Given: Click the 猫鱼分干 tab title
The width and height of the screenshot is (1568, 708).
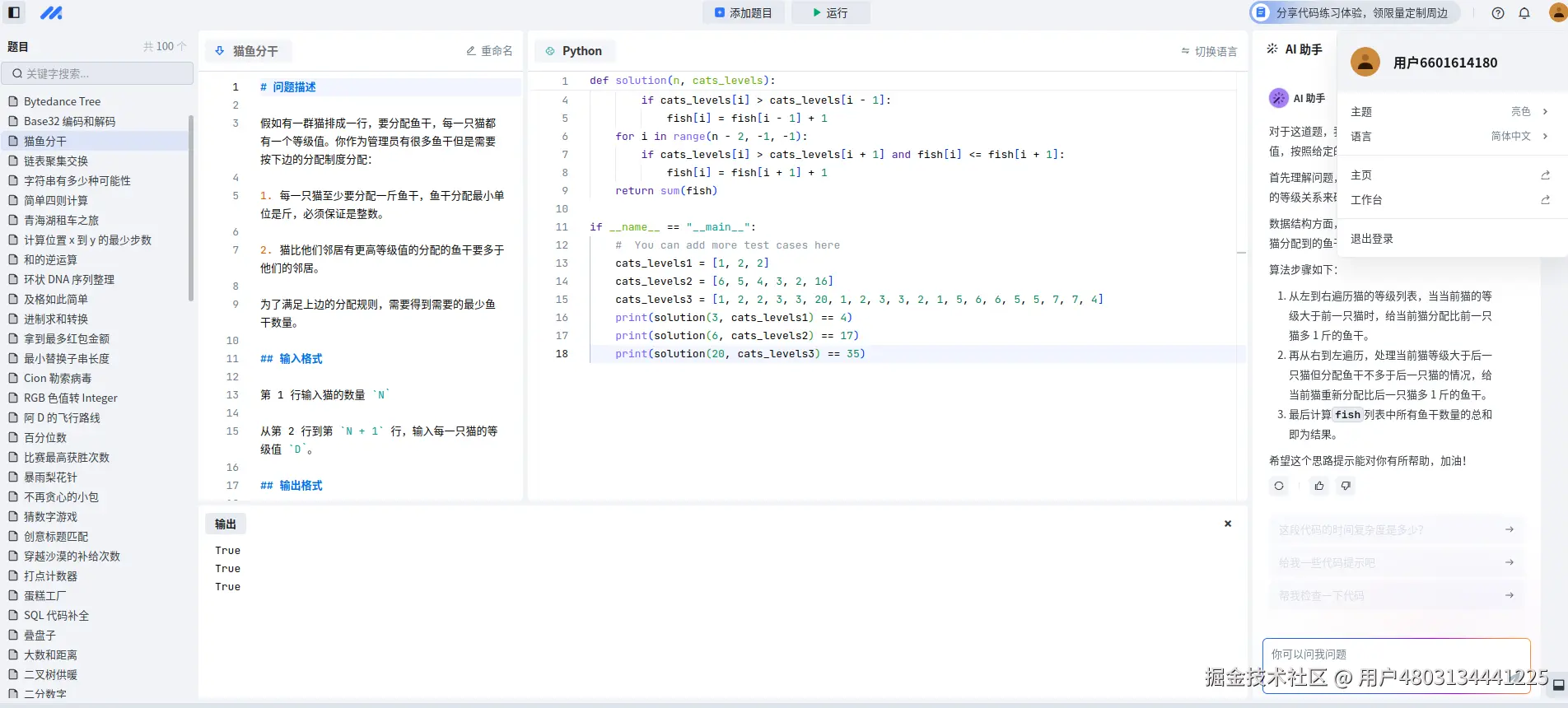Looking at the screenshot, I should click(x=255, y=51).
